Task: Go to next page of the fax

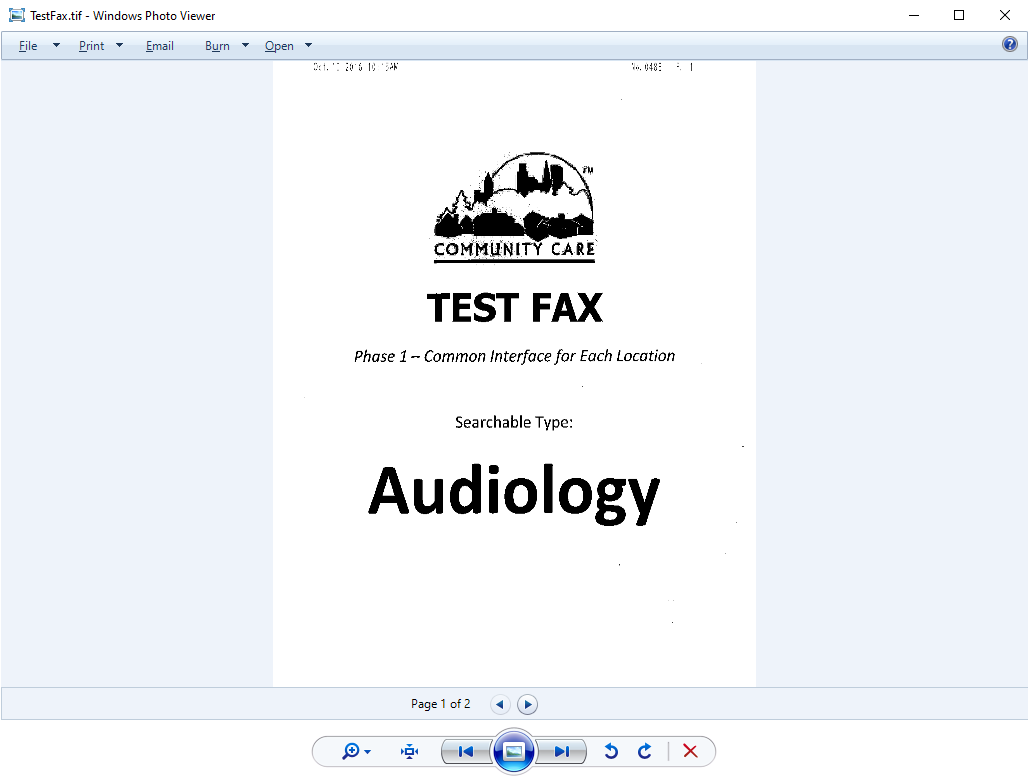Action: point(528,705)
